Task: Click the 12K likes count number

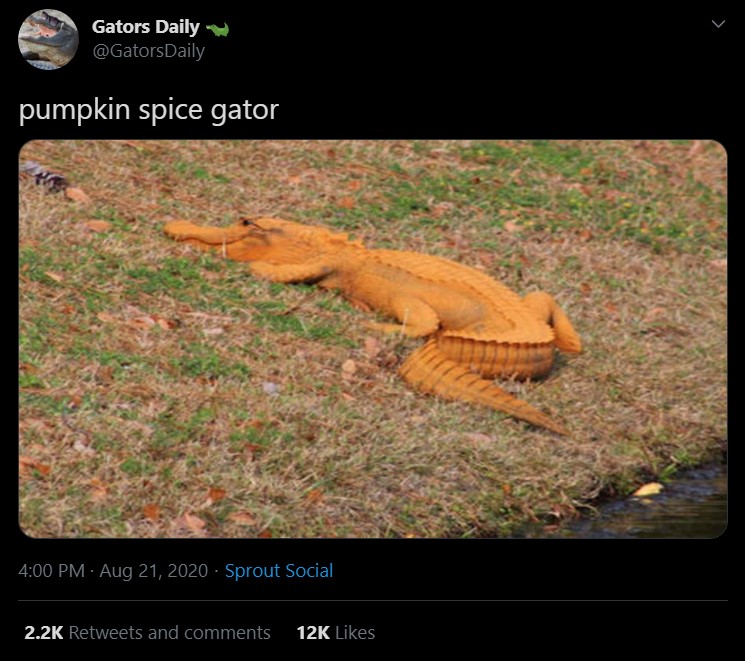Action: coord(313,633)
